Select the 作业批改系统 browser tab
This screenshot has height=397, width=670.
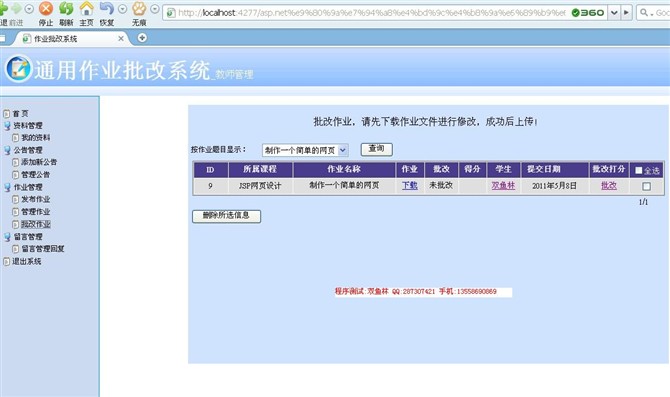pos(71,39)
